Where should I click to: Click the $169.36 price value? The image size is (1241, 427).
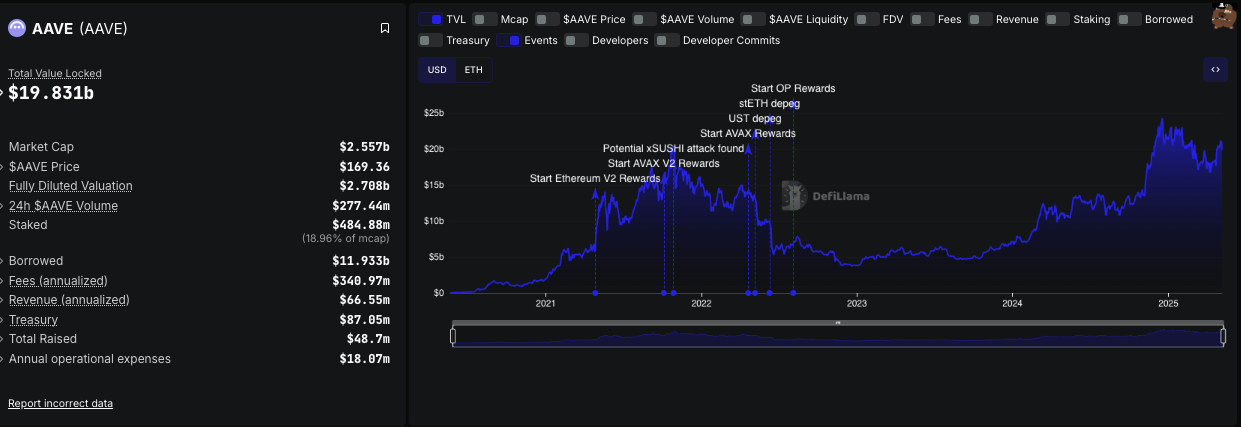pyautogui.click(x=364, y=167)
